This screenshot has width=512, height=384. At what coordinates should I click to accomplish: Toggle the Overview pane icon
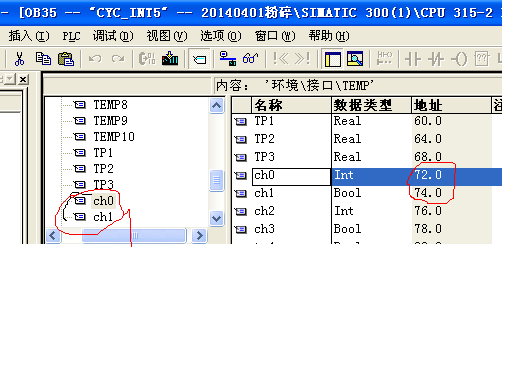332,59
